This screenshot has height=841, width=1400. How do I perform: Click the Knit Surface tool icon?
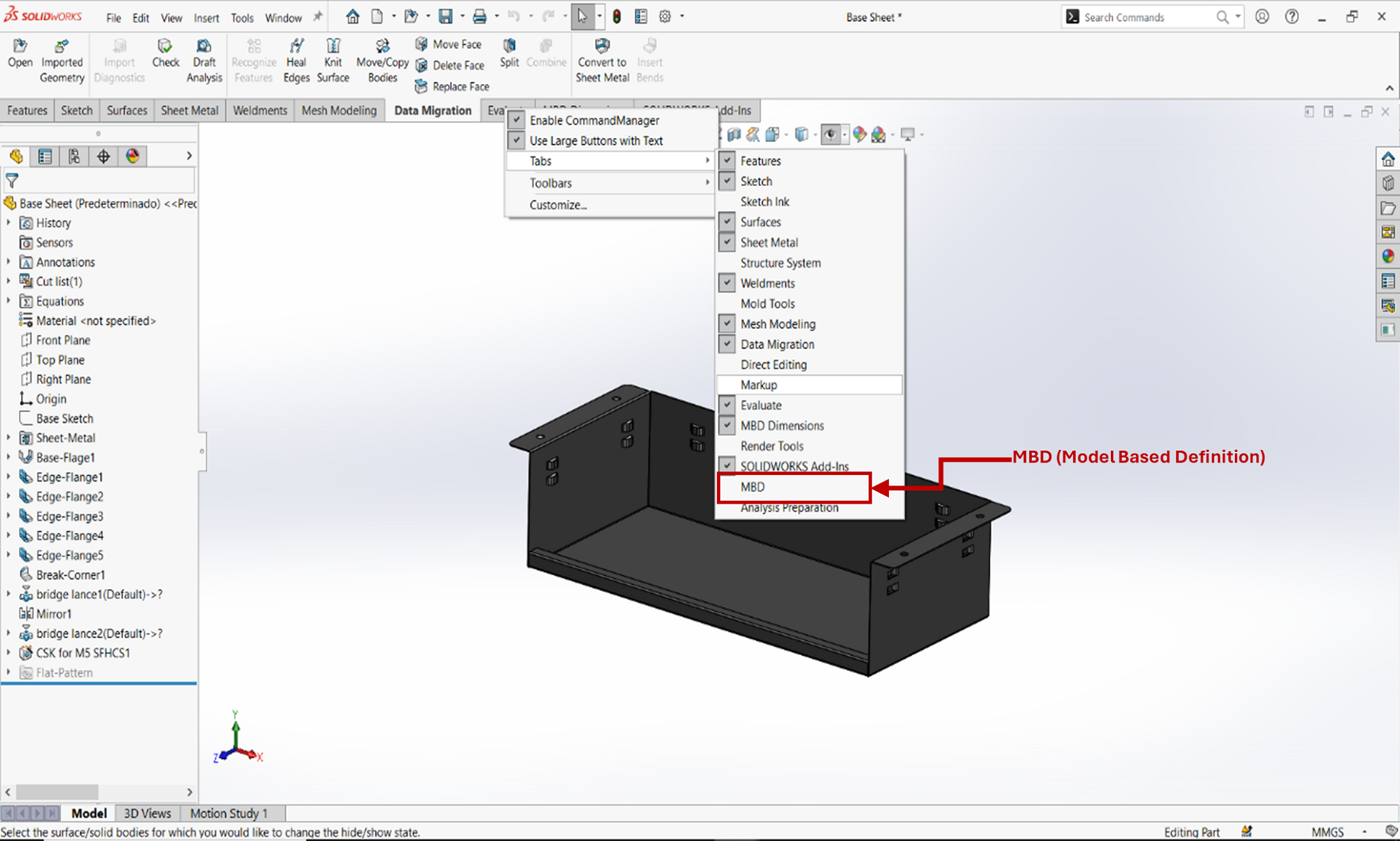click(333, 47)
